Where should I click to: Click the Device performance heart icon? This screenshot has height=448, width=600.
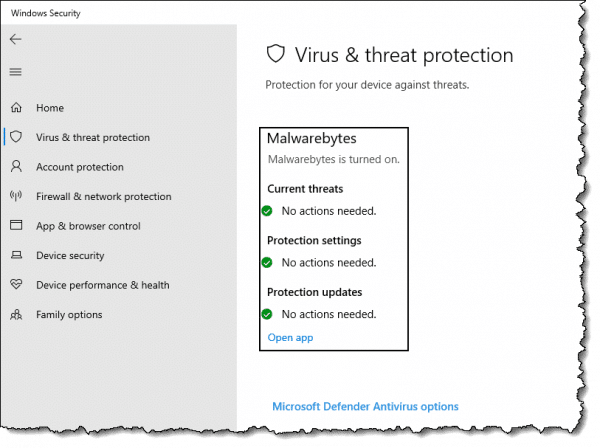click(16, 284)
